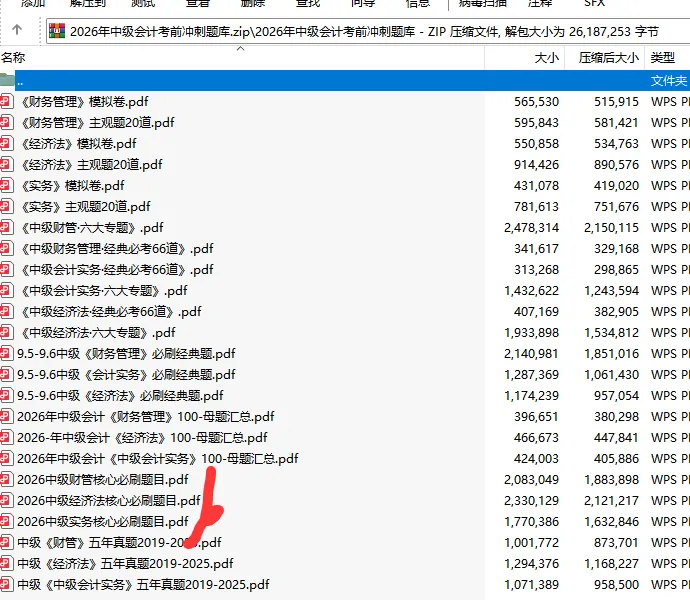This screenshot has height=600, width=690.
Task: Click size value 2,140,981
Action: [x=532, y=353]
